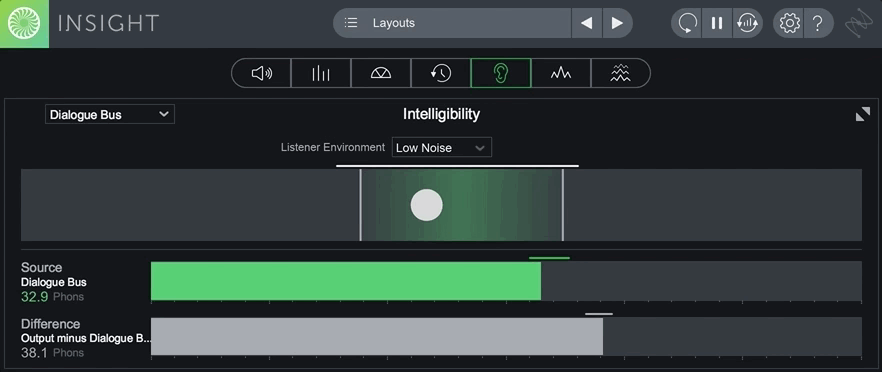
Task: Toggle the History clock module
Action: tap(441, 73)
